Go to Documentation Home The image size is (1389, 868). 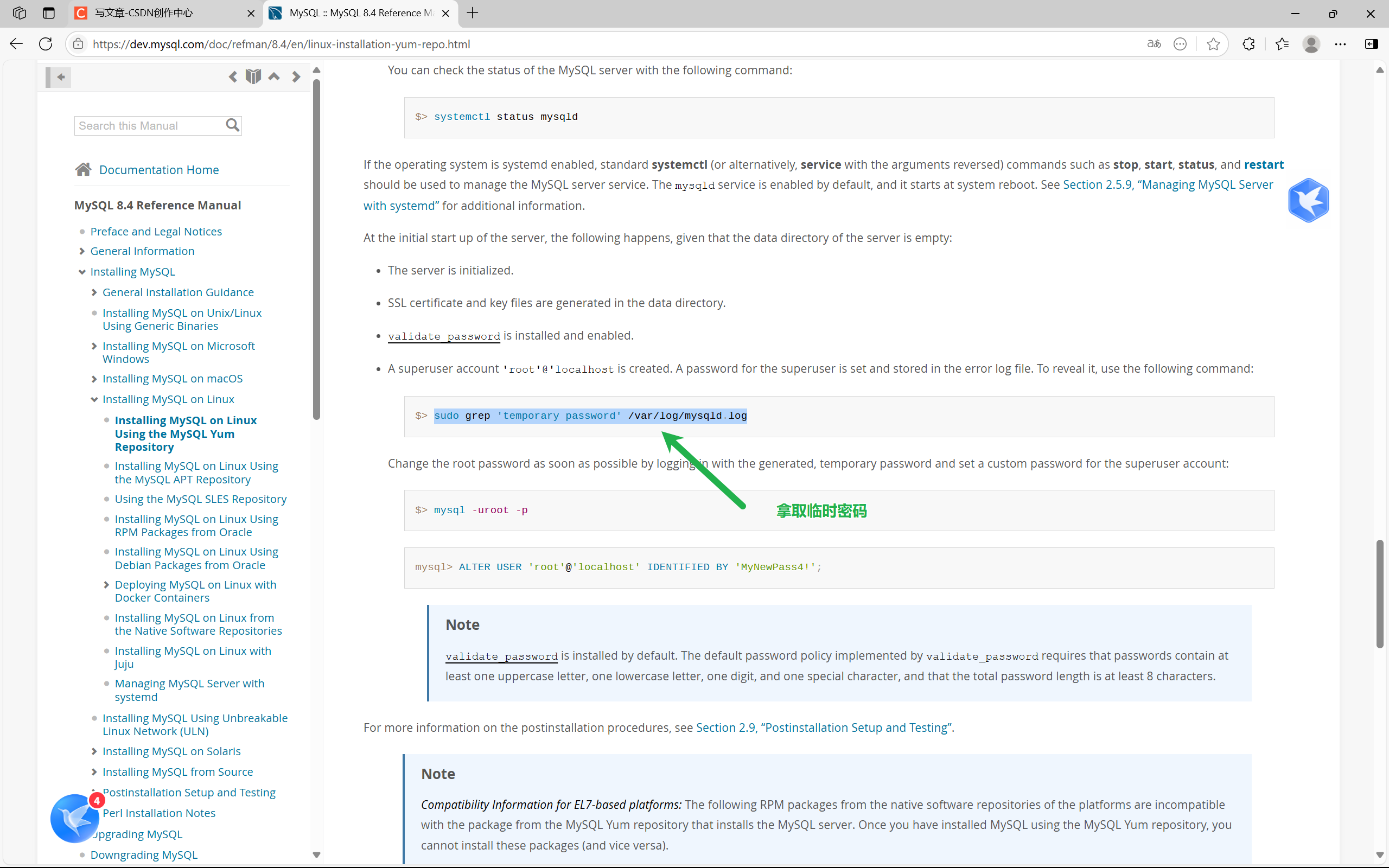tap(158, 169)
